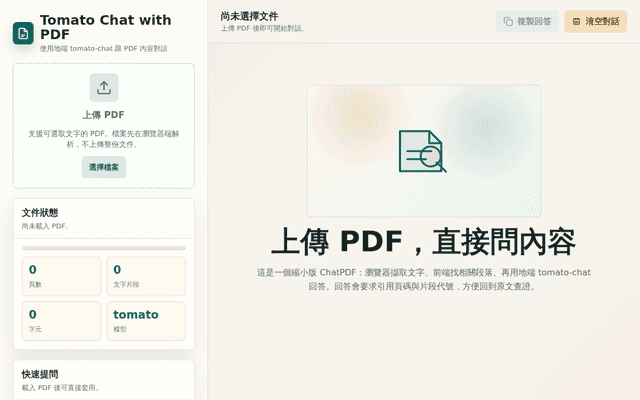Click the trash icon in 清空對話 button
The image size is (640, 400).
click(x=576, y=21)
